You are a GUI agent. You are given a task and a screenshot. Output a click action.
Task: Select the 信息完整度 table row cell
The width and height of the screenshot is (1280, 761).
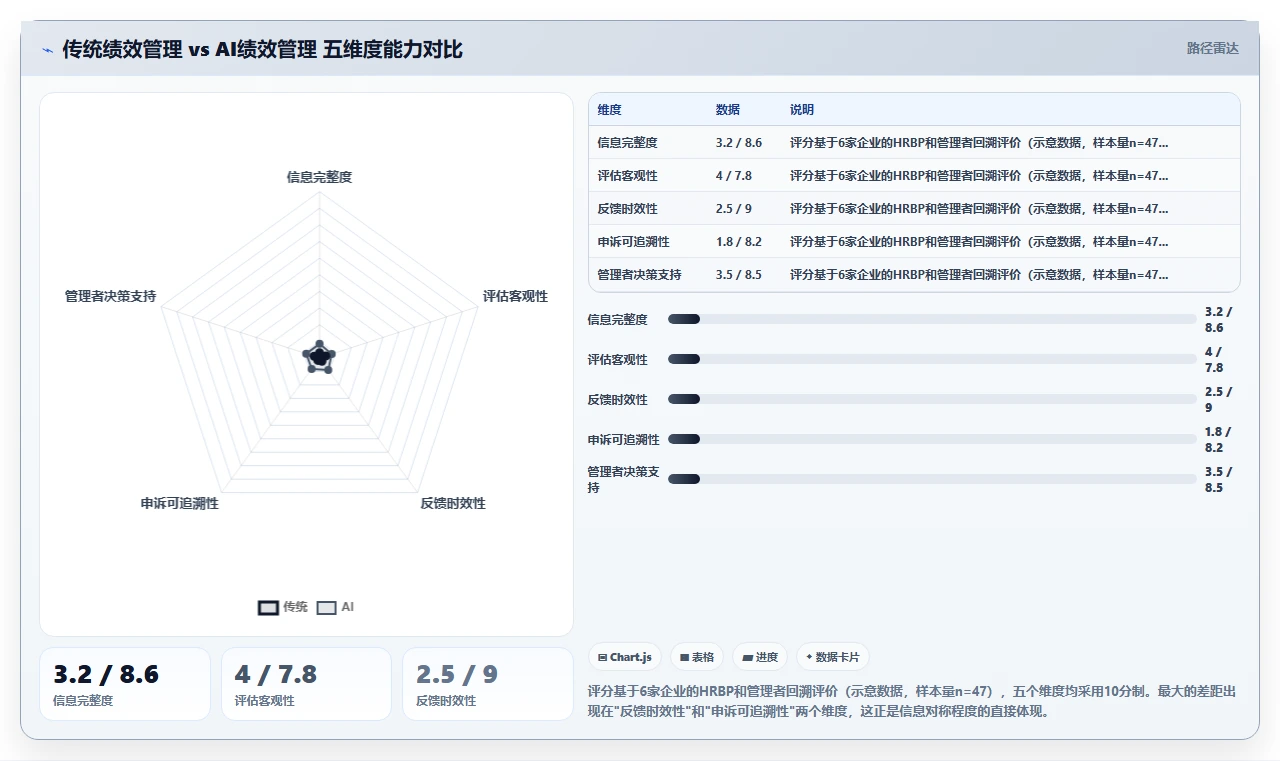(x=627, y=143)
